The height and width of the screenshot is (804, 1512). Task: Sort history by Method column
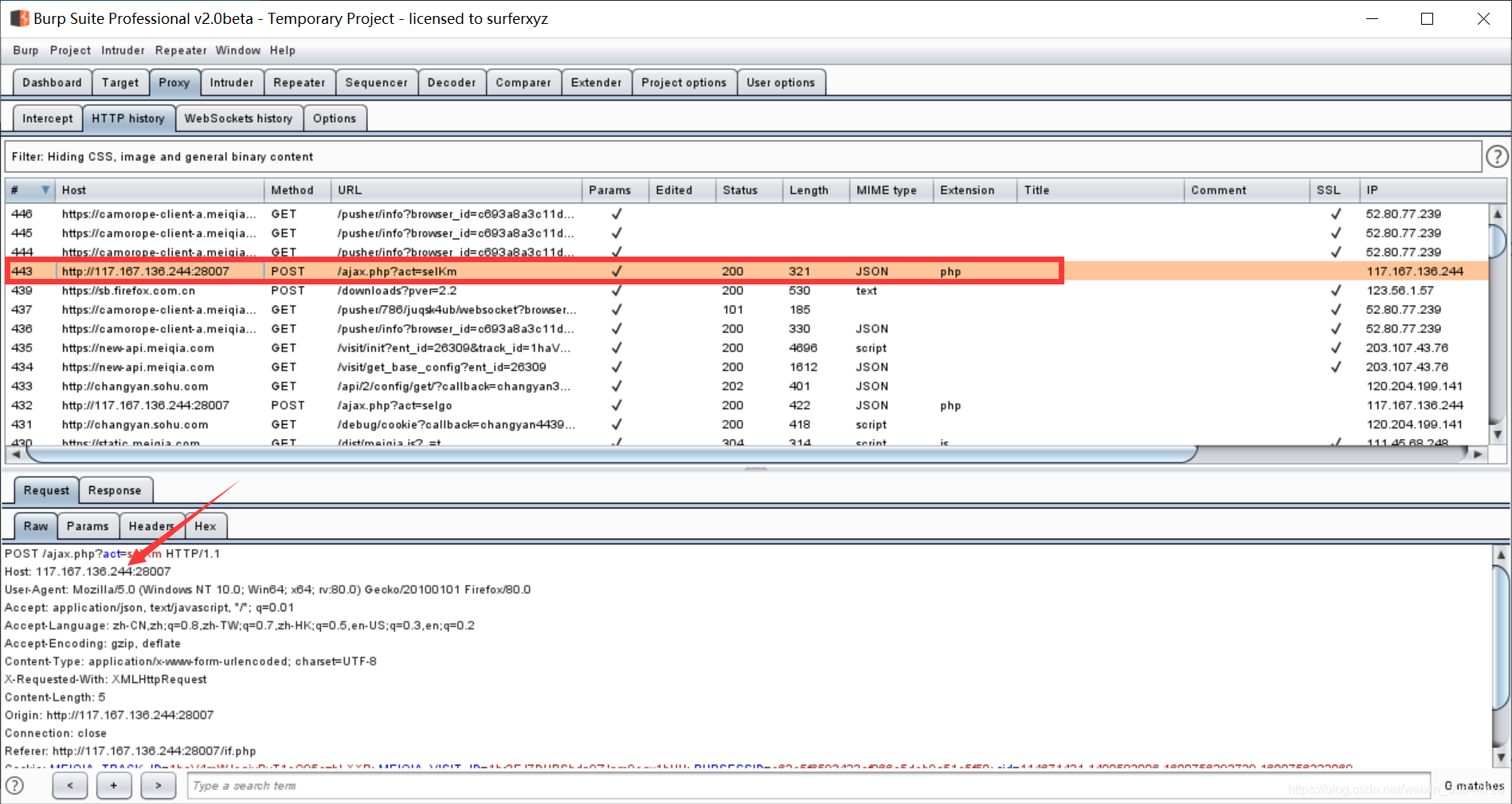pyautogui.click(x=297, y=190)
